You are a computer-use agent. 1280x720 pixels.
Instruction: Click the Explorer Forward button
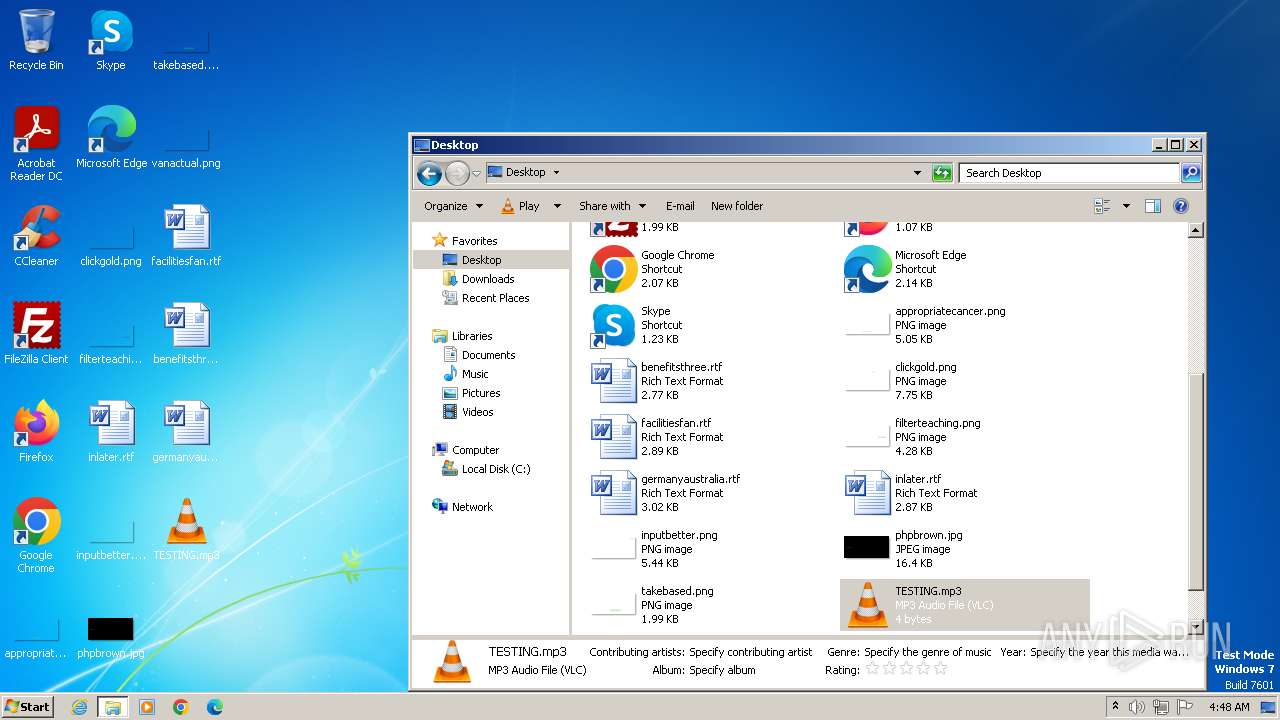[457, 173]
